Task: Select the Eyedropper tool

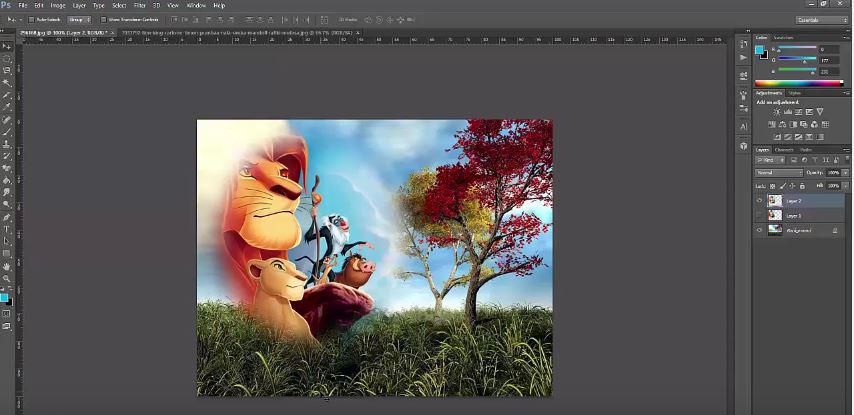Action: point(7,107)
